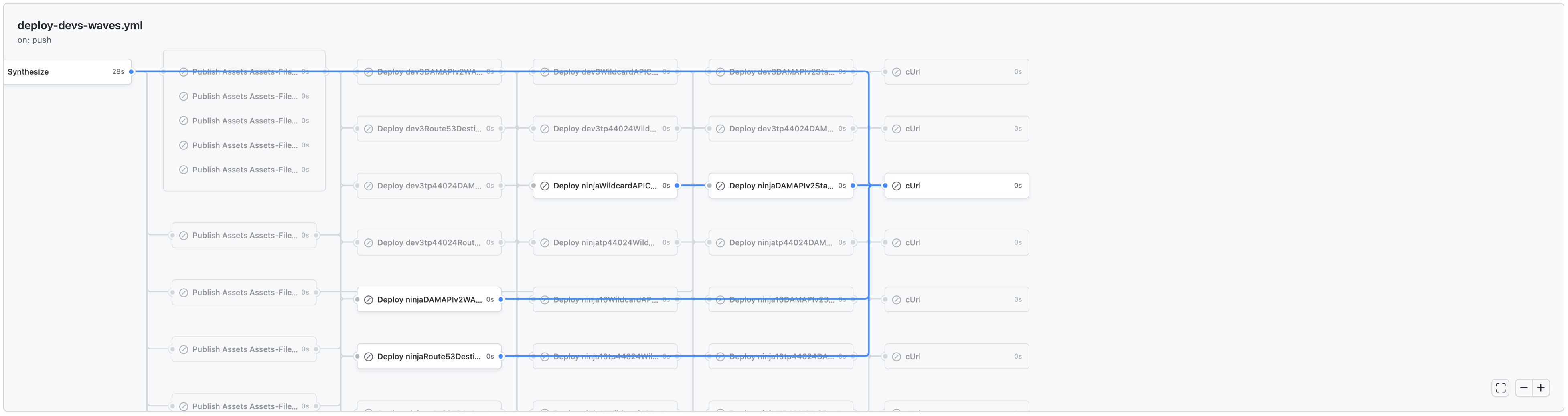The height and width of the screenshot is (416, 1568).
Task: Open the Deploy ninjaWildcardAPIC job
Action: 604,186
